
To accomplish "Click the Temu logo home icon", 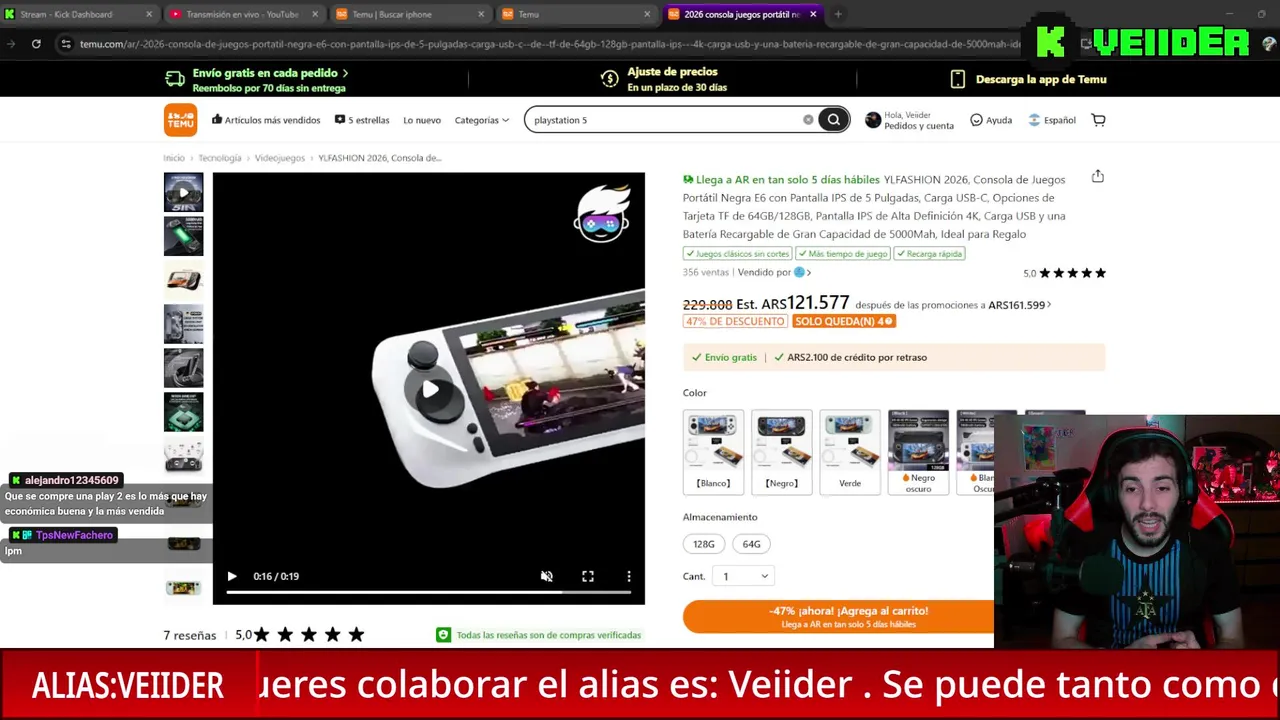I will (181, 120).
